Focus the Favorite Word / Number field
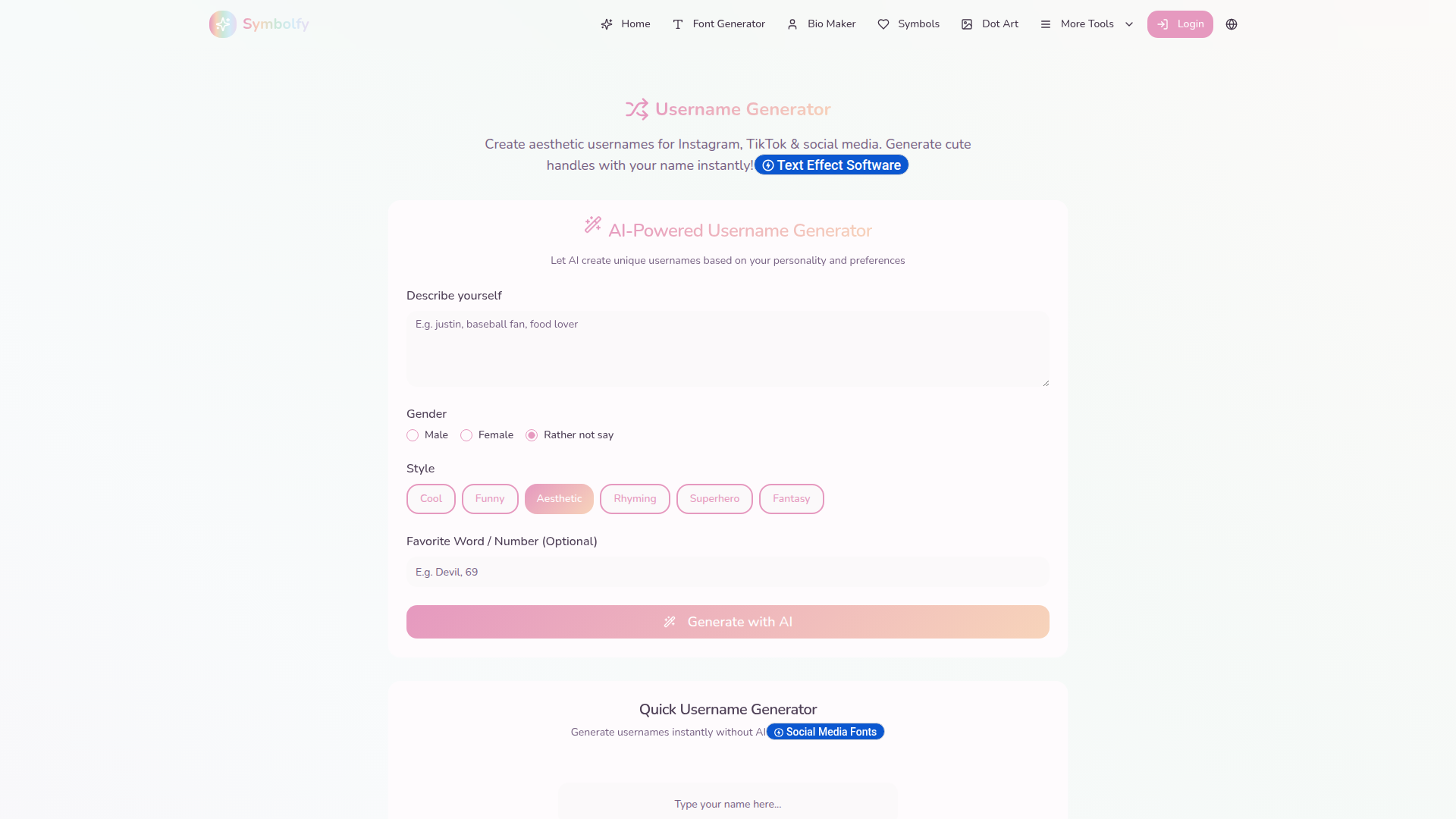Screen dimensions: 1456x819 pos(728,573)
